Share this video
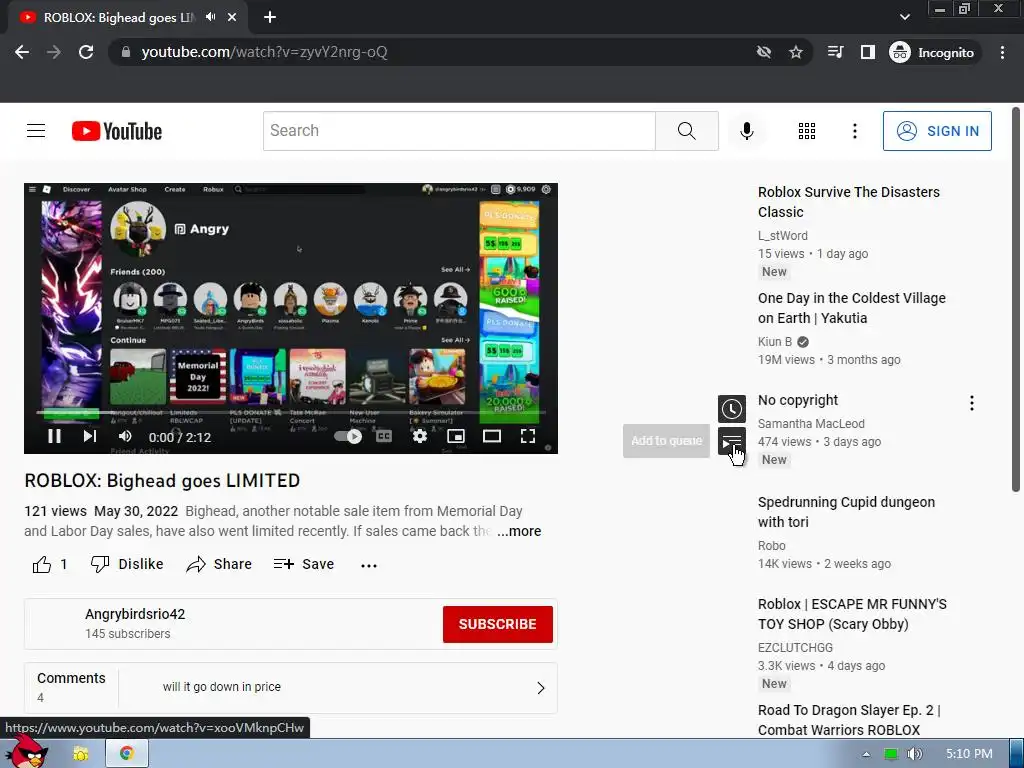The height and width of the screenshot is (768, 1024). point(219,564)
